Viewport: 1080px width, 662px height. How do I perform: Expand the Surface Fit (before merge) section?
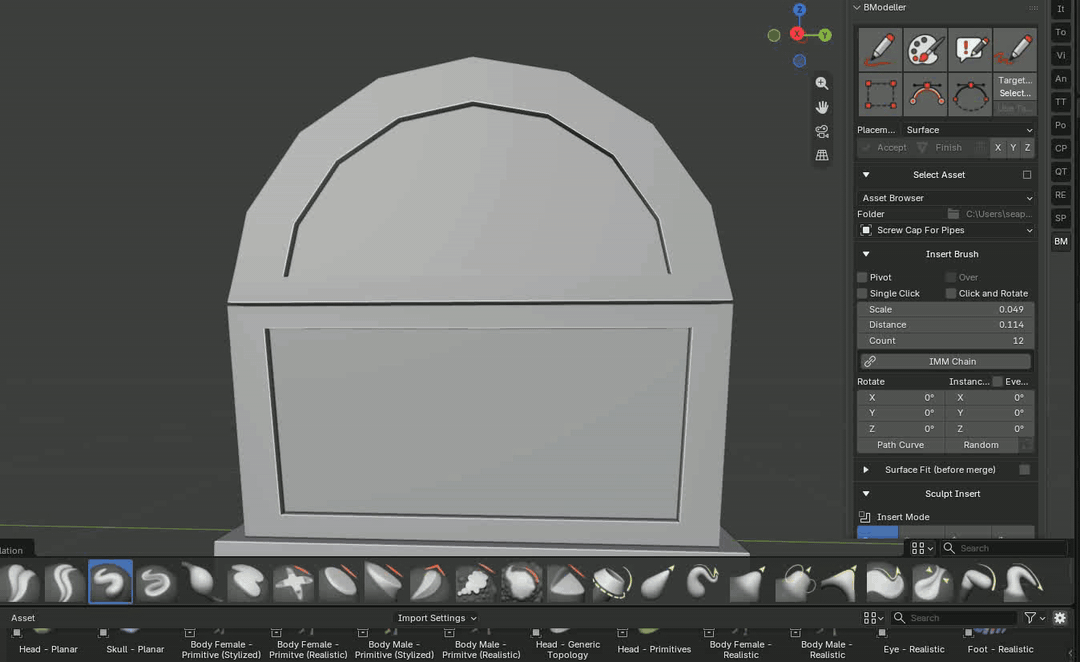click(866, 470)
